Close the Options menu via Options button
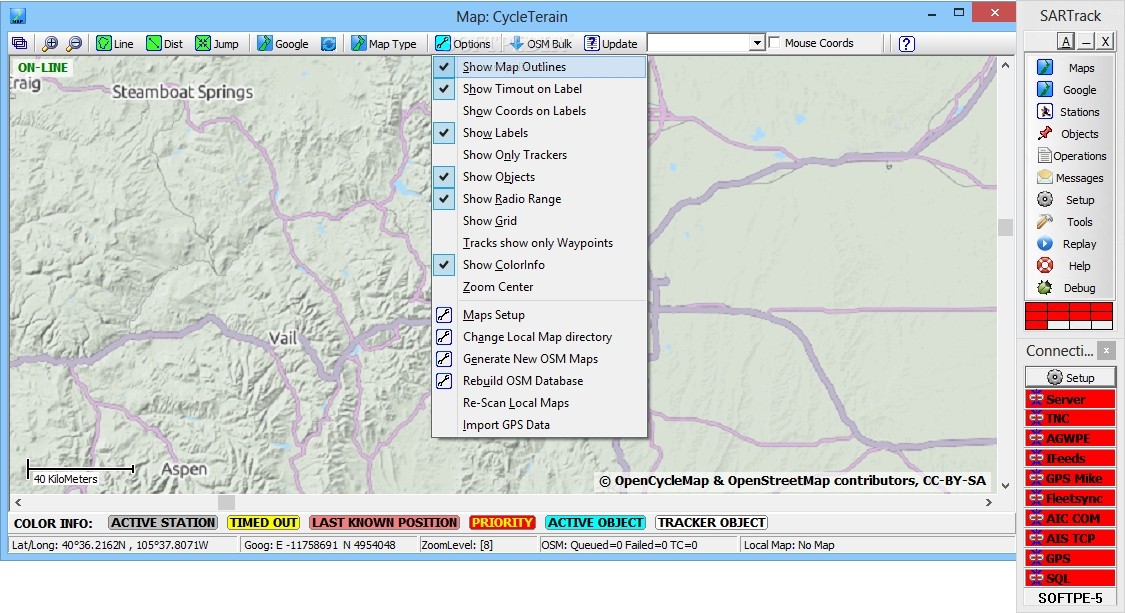 tap(463, 44)
